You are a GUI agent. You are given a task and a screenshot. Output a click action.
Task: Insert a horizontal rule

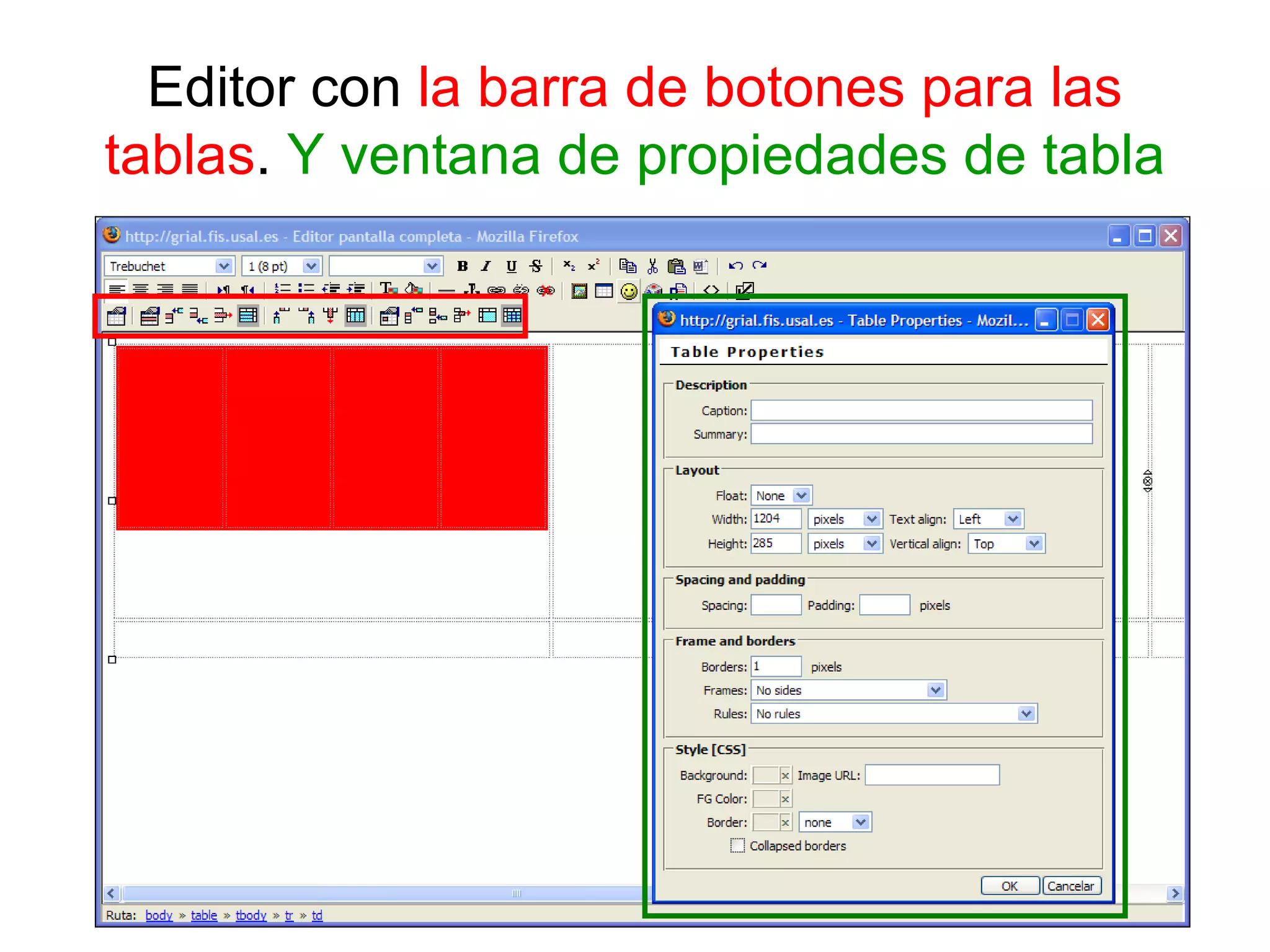coord(446,289)
